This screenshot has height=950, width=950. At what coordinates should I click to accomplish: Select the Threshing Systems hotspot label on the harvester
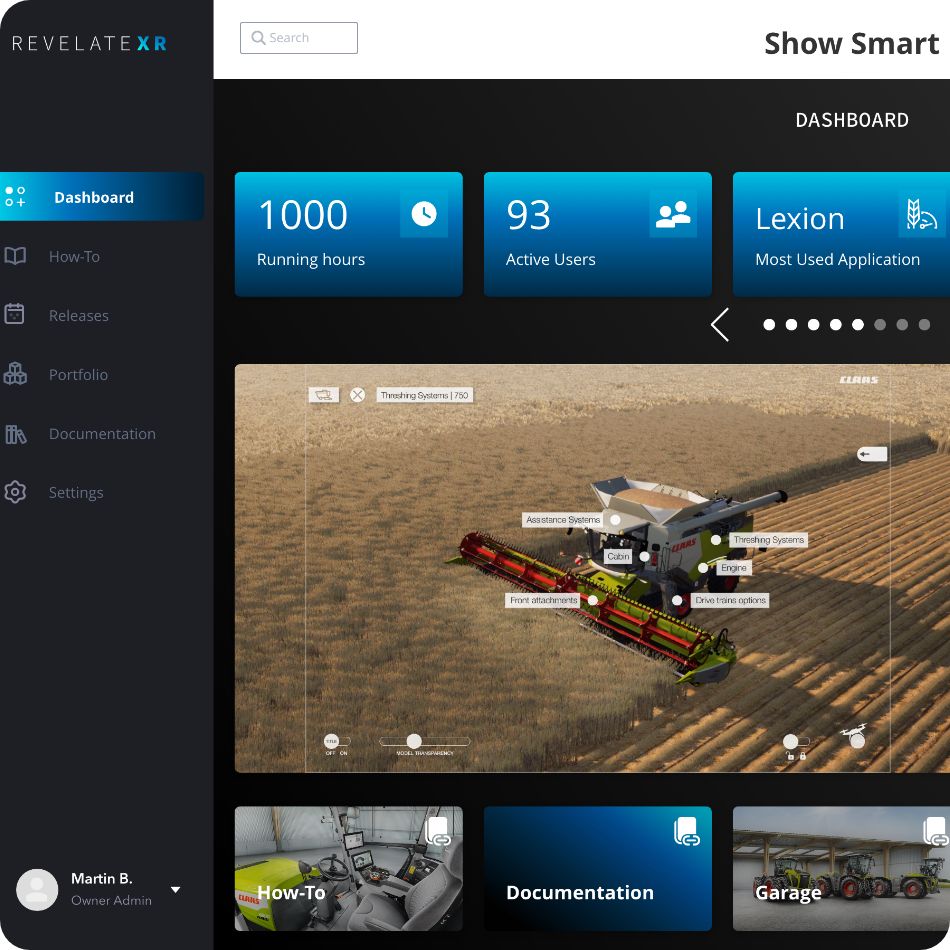768,539
